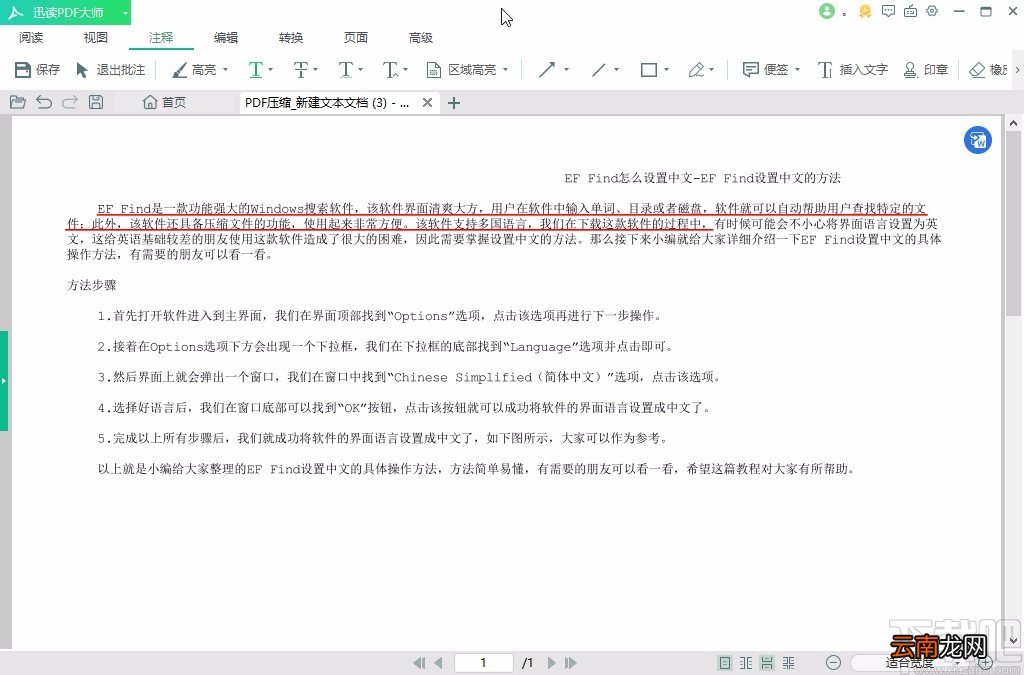Toggle continuous scrolling view mode
The width and height of the screenshot is (1024, 675).
(x=767, y=663)
